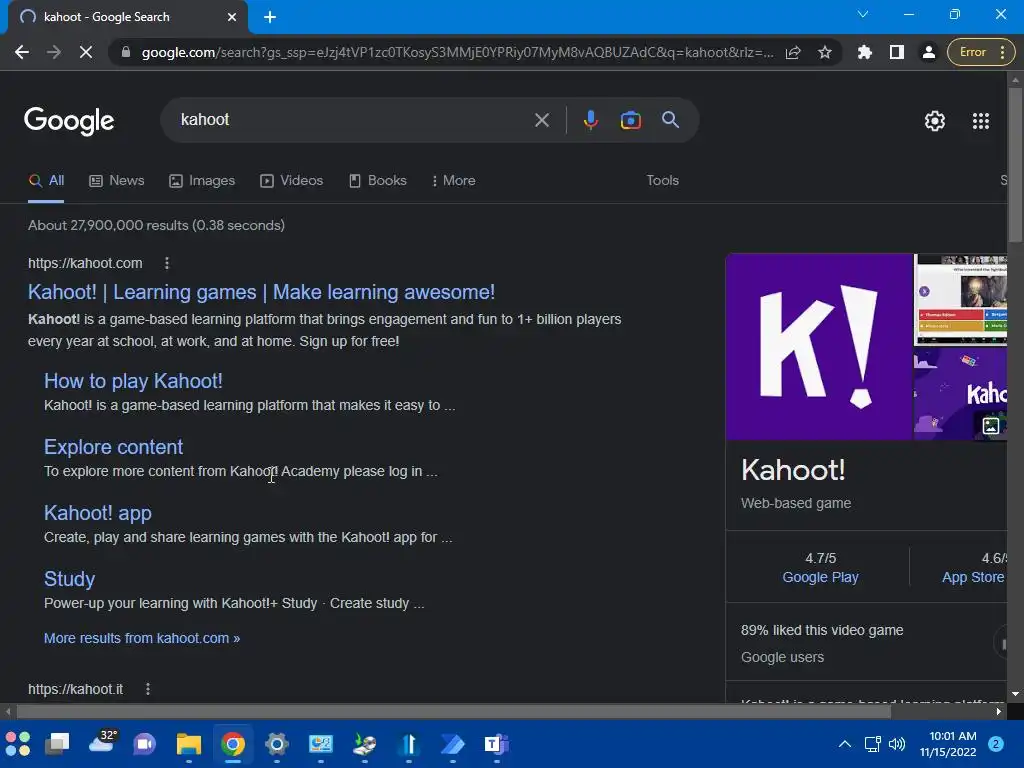The image size is (1024, 768).
Task: Open the options menu beside https://kahoot.it
Action: 148,689
